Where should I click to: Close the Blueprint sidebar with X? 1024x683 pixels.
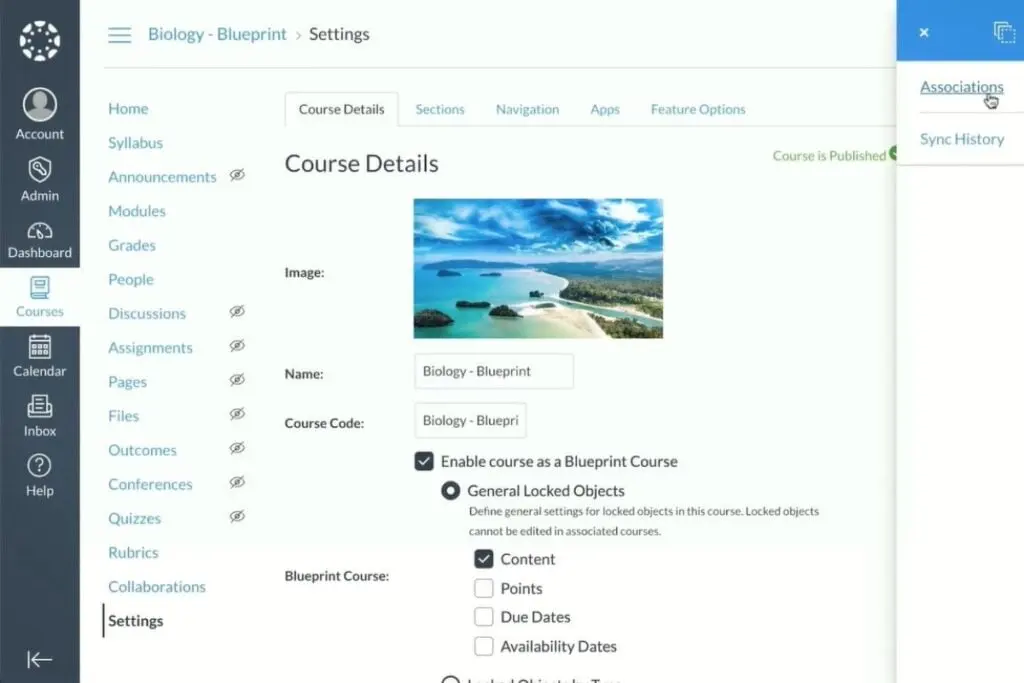pos(923,33)
